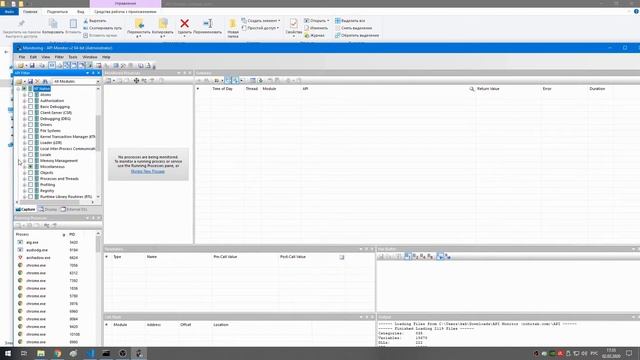The image size is (640, 360).
Task: Click the Pre-Call Value column header
Action: point(225,257)
